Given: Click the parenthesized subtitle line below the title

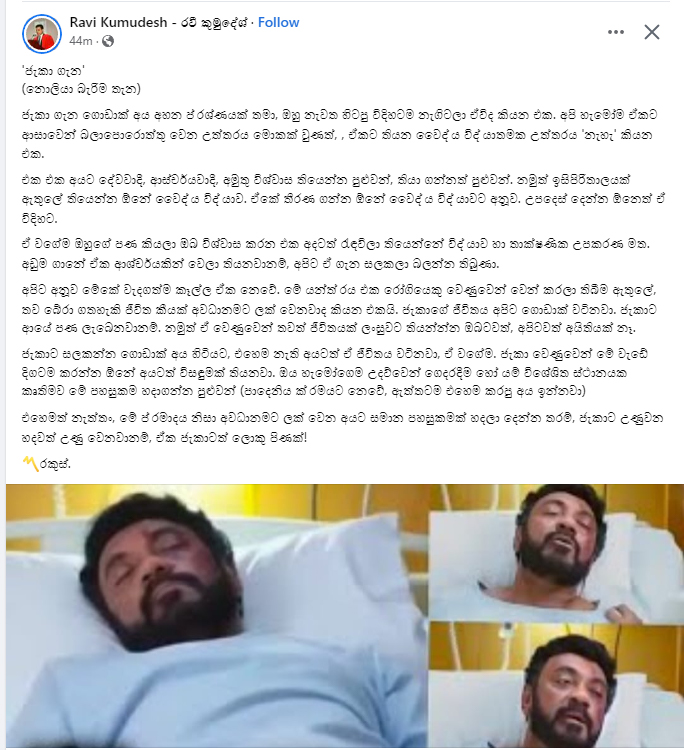Looking at the screenshot, I should 81,89.
